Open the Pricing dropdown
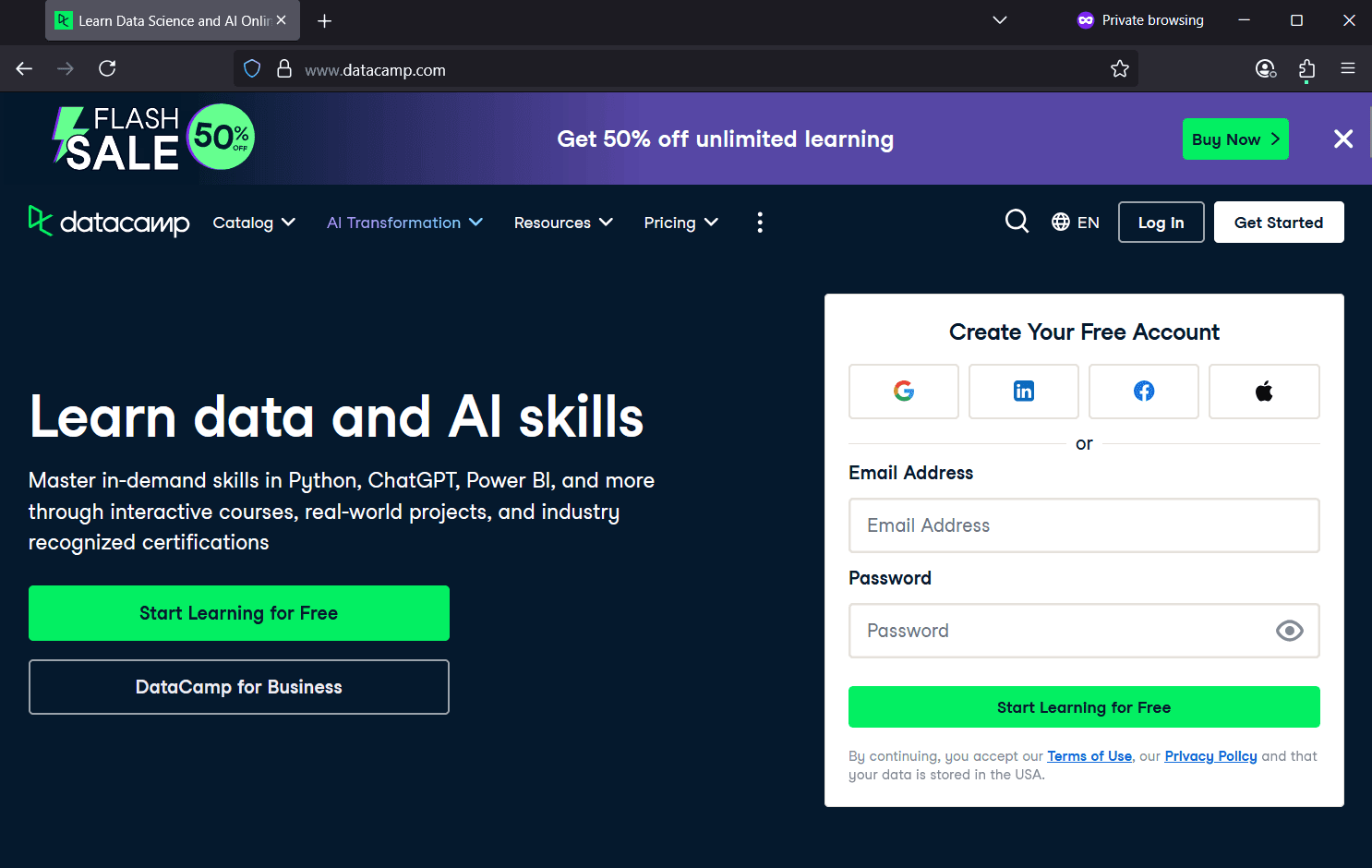The height and width of the screenshot is (868, 1372). point(680,222)
